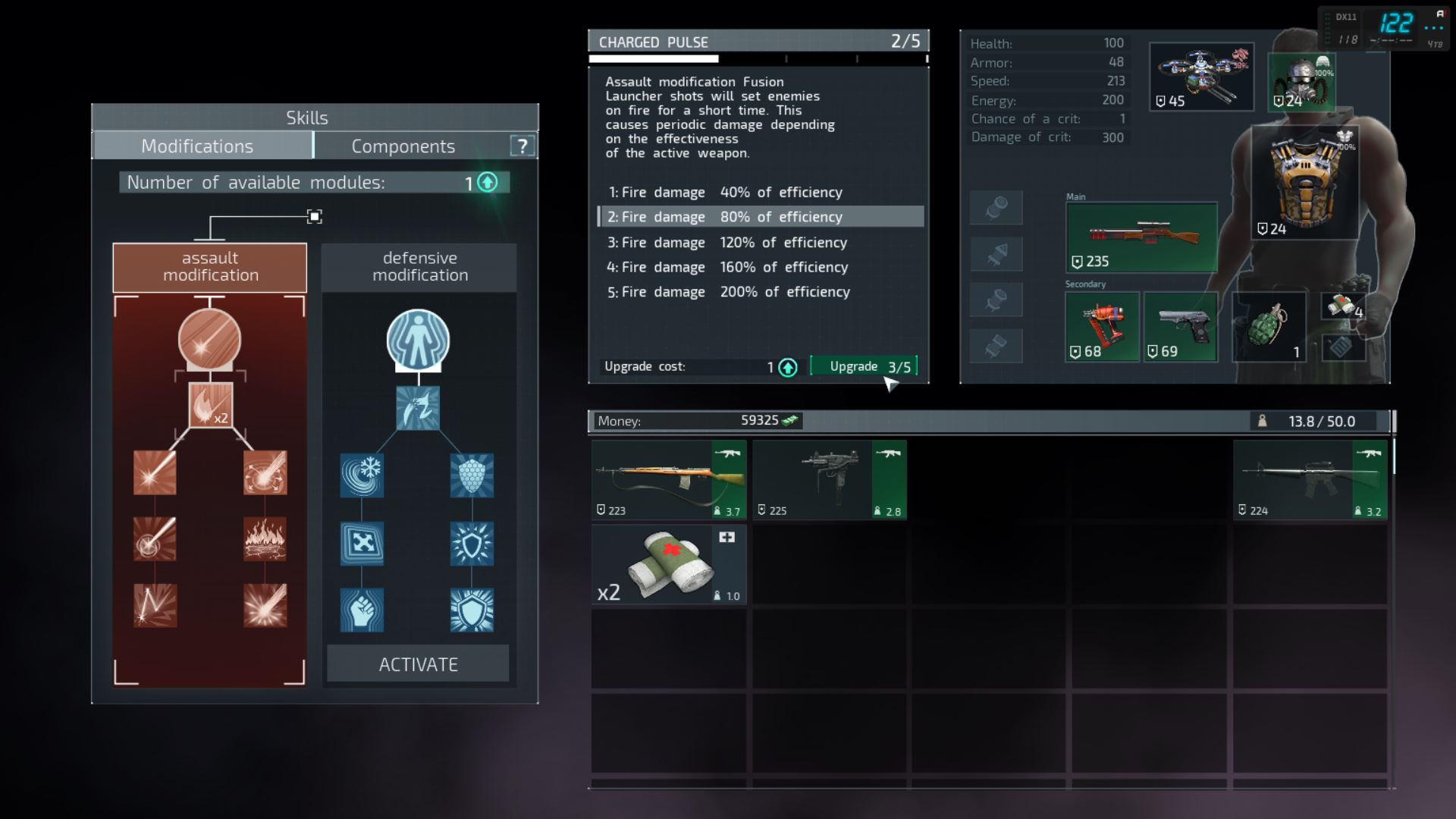Click the inventory scrollbar handle

tap(1394, 457)
